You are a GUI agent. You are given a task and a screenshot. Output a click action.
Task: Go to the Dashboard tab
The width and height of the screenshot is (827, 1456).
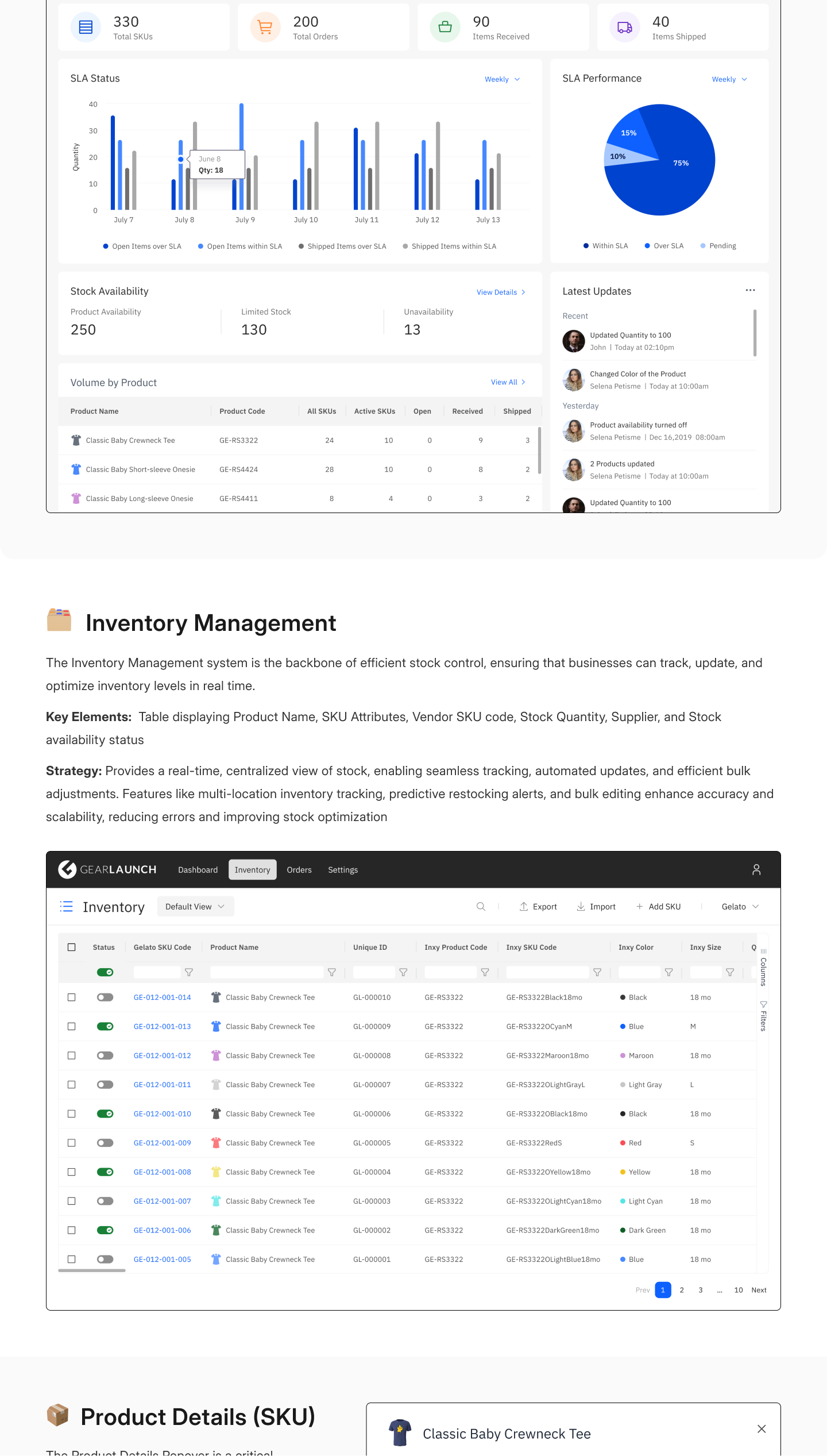pyautogui.click(x=198, y=869)
